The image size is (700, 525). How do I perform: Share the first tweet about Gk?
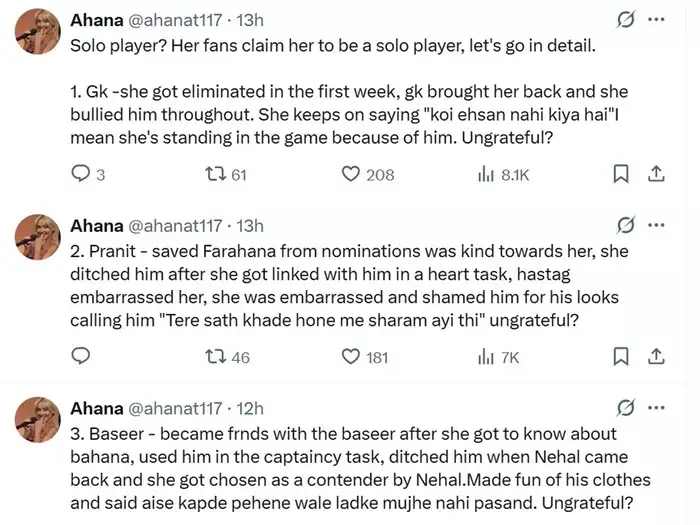656,174
